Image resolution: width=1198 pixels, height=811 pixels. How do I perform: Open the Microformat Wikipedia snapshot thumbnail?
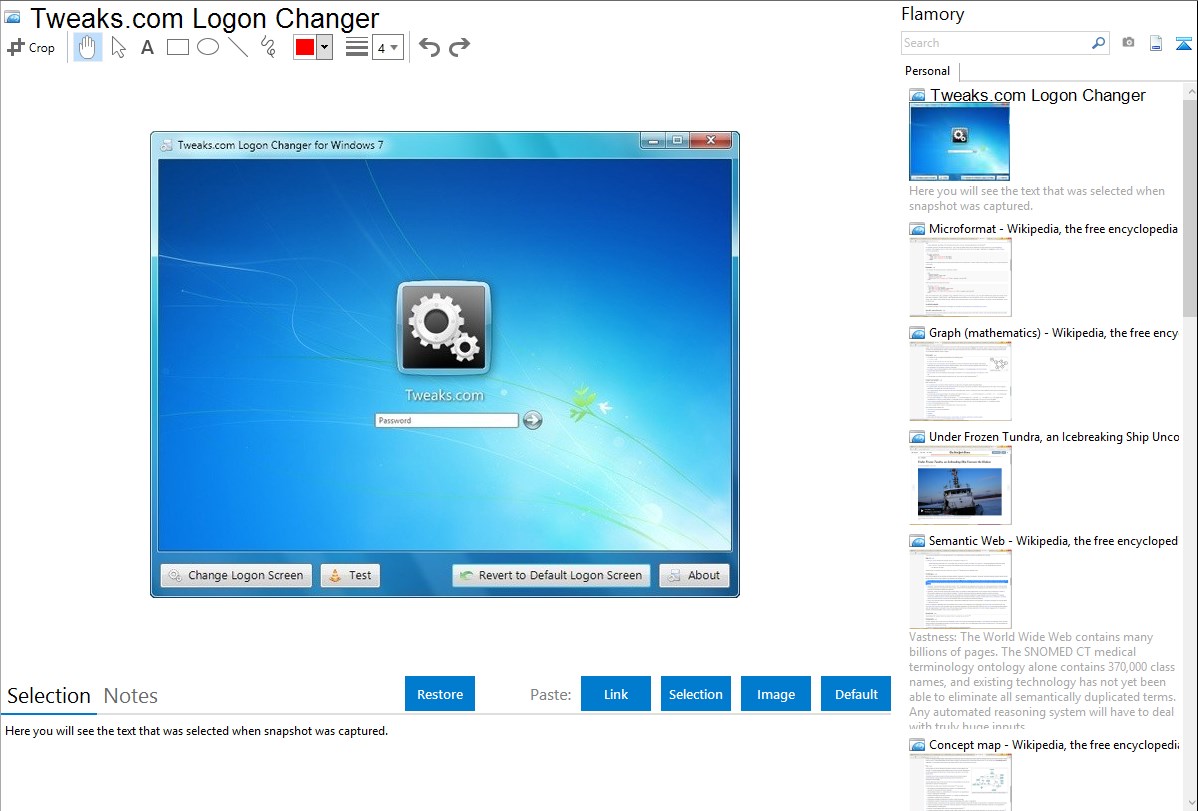(x=960, y=277)
